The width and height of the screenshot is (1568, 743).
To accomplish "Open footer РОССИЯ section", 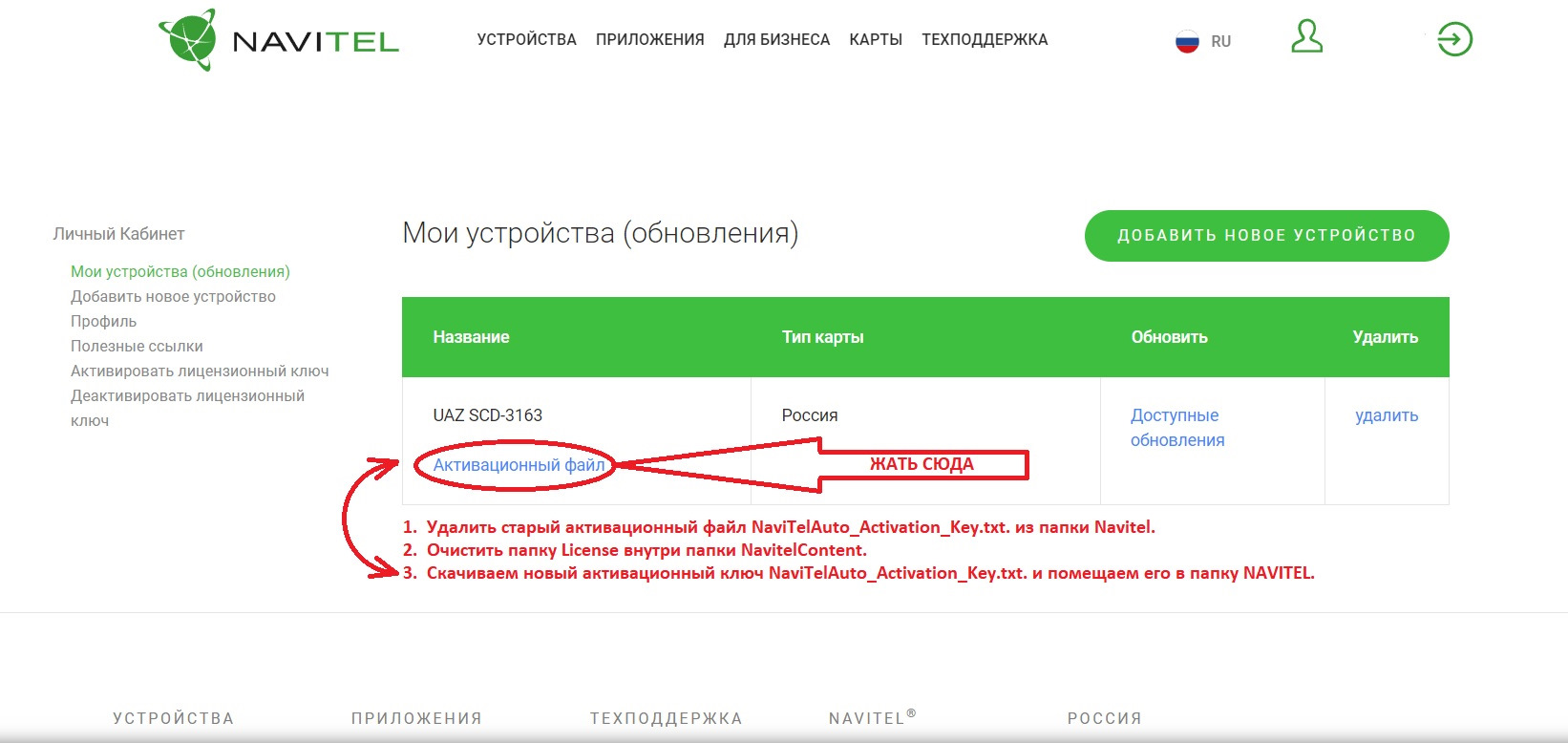I will (1104, 718).
